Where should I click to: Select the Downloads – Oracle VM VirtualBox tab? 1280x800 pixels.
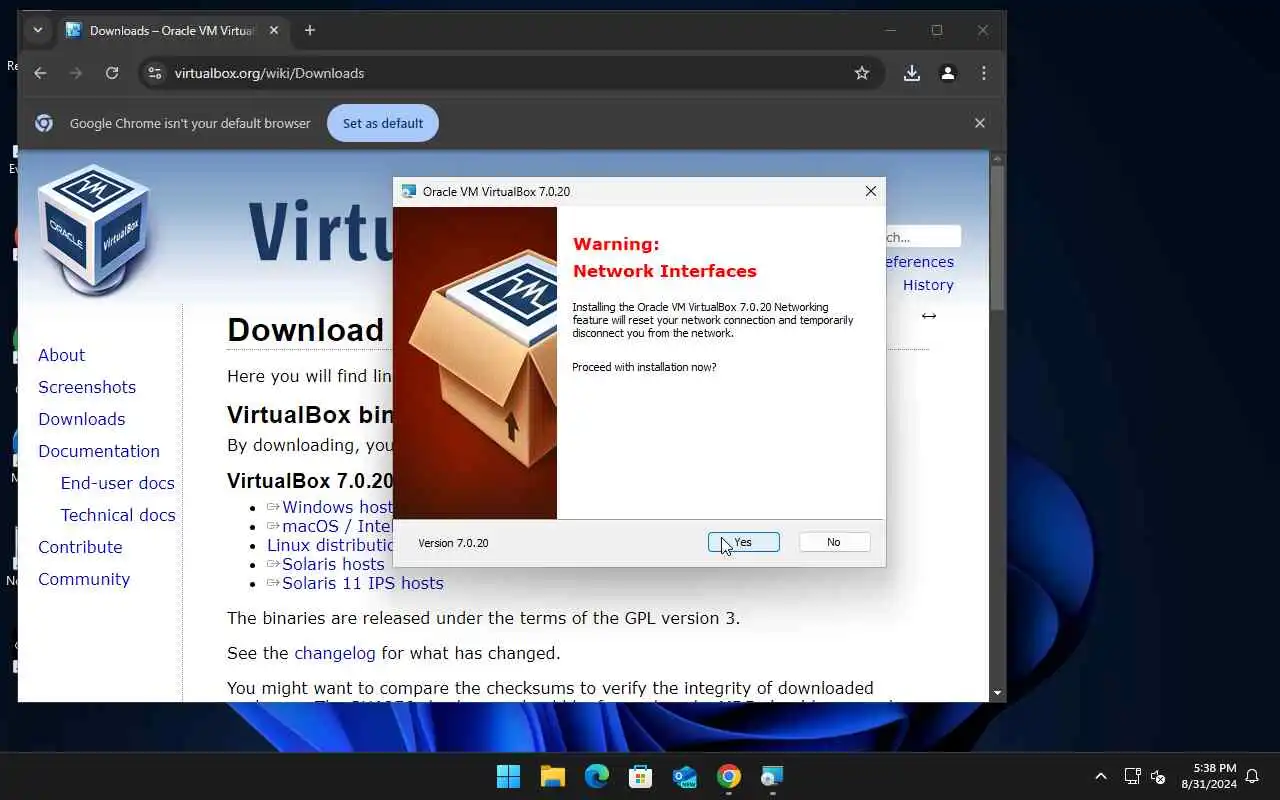[x=173, y=30]
